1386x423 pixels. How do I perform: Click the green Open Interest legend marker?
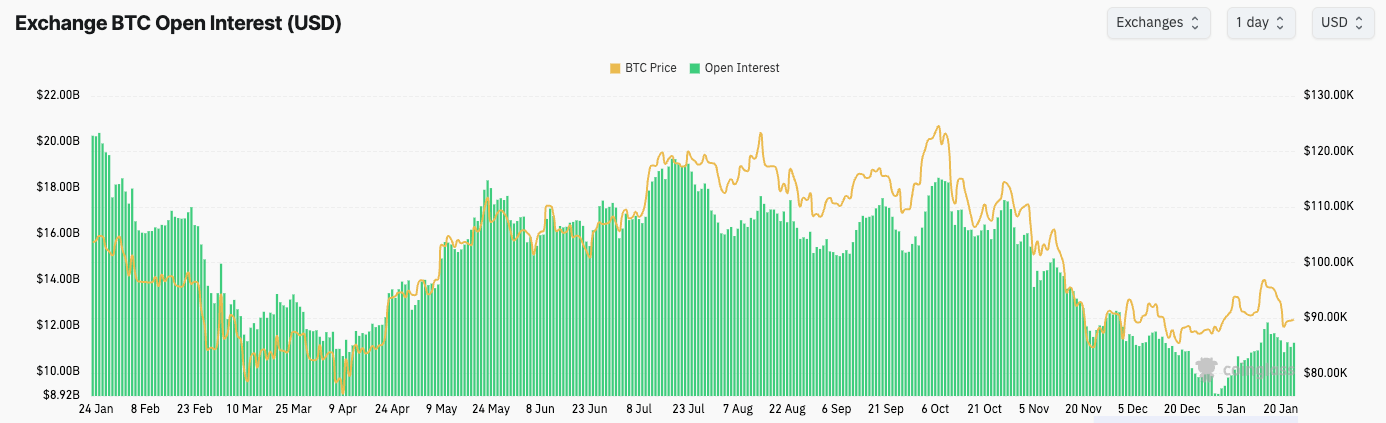coord(695,68)
